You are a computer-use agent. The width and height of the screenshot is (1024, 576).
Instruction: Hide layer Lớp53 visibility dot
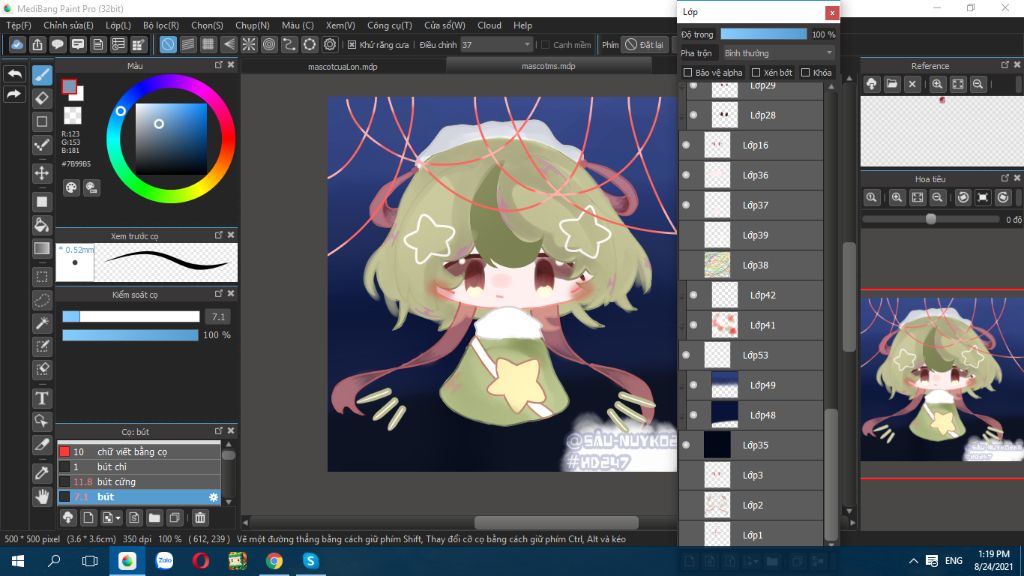pyautogui.click(x=686, y=355)
